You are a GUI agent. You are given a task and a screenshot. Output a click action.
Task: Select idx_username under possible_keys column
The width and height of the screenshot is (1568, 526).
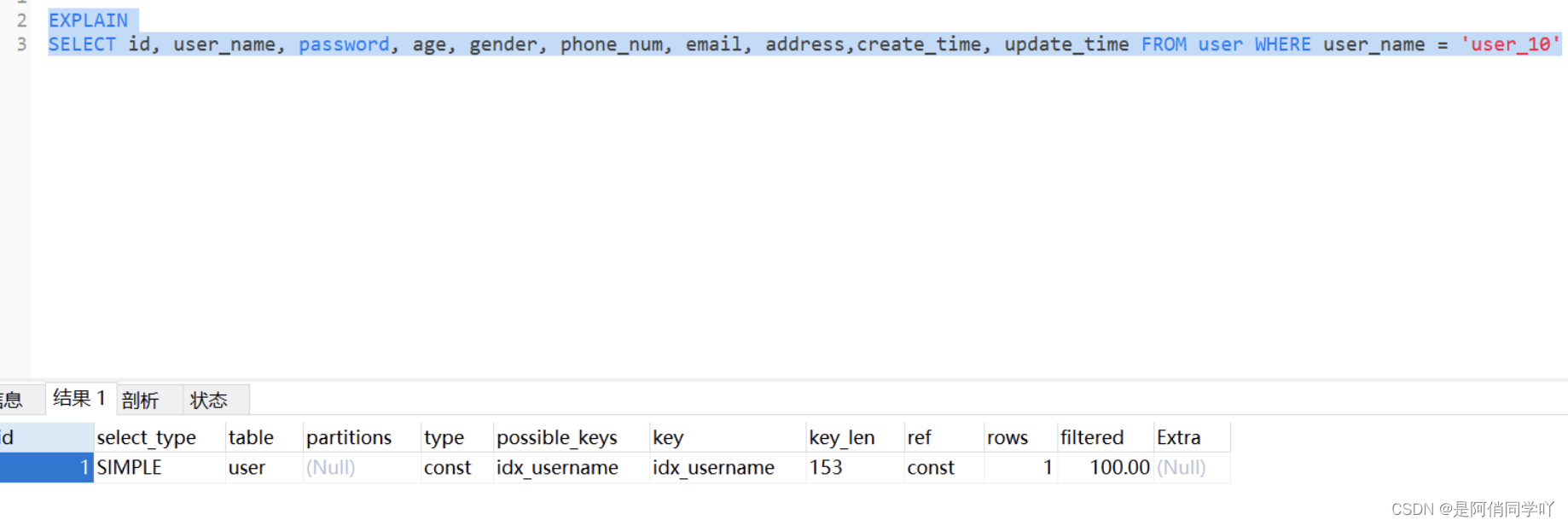click(571, 468)
